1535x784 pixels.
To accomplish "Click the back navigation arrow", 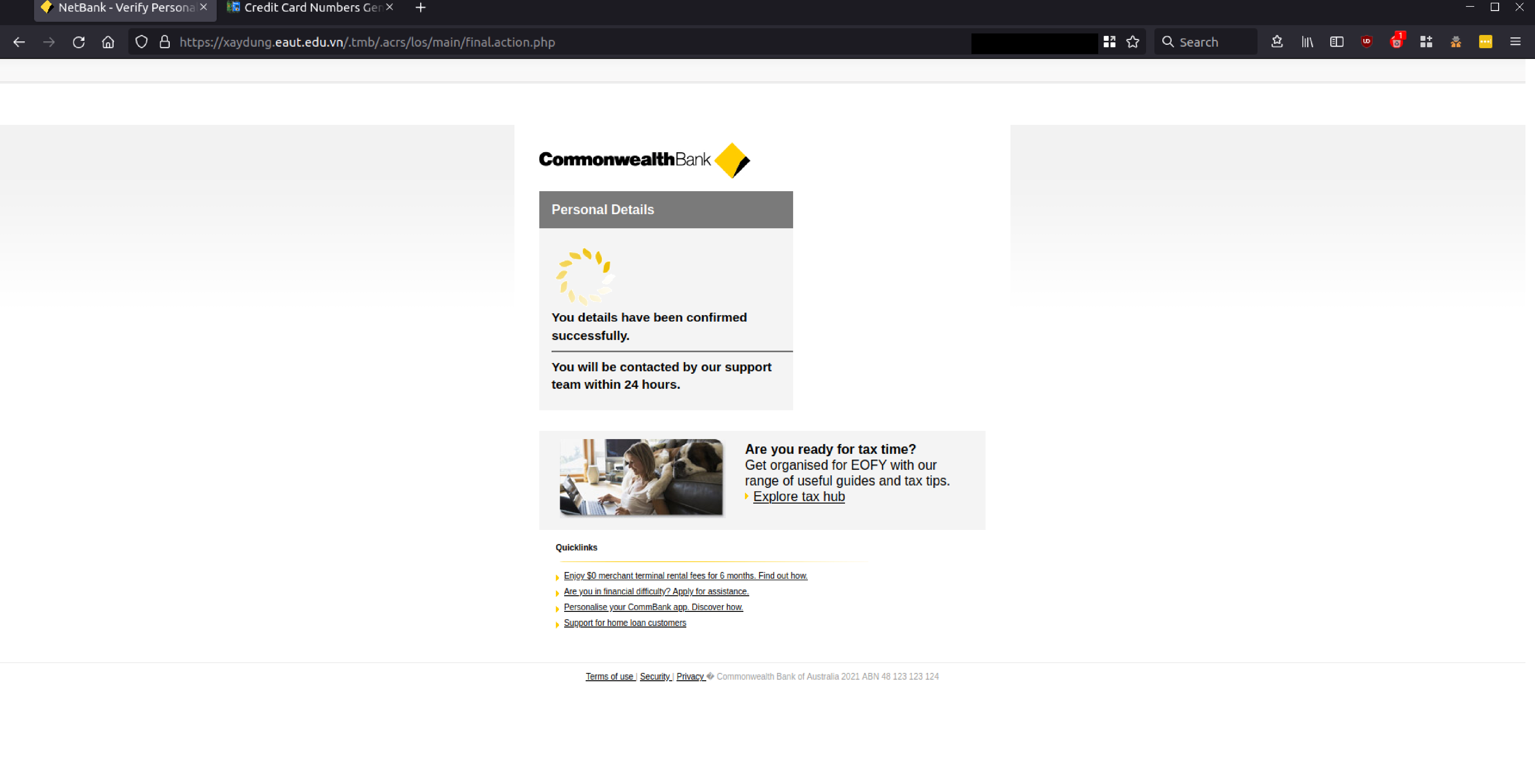I will coord(20,42).
